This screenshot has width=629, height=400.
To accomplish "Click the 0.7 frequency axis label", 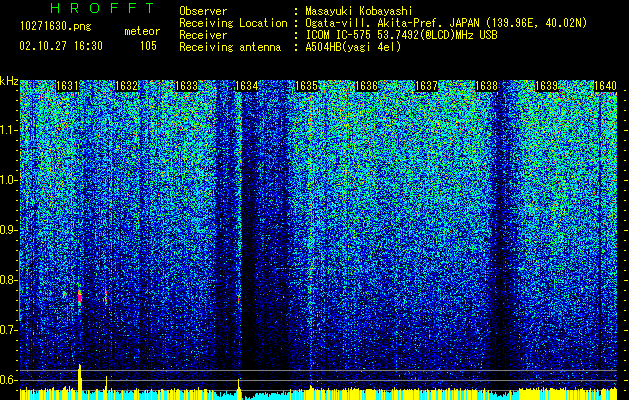I will click(8, 330).
